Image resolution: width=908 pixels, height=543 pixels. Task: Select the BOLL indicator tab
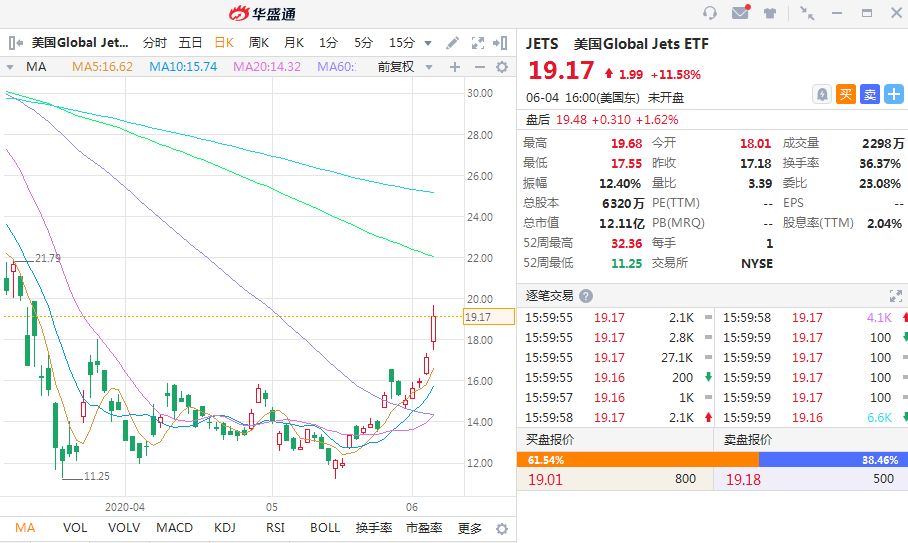point(325,528)
